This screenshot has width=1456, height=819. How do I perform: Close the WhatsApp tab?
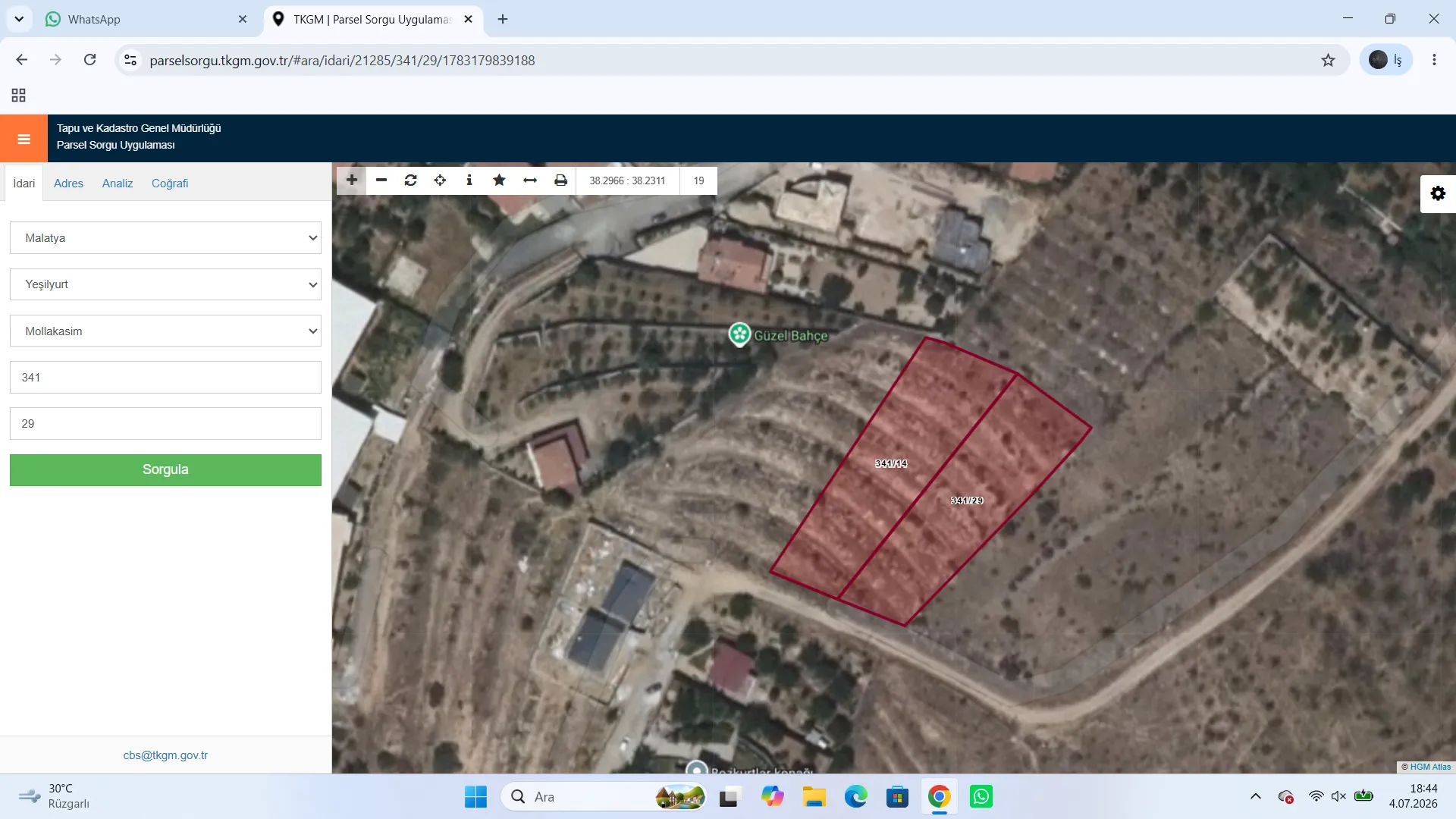[x=243, y=19]
